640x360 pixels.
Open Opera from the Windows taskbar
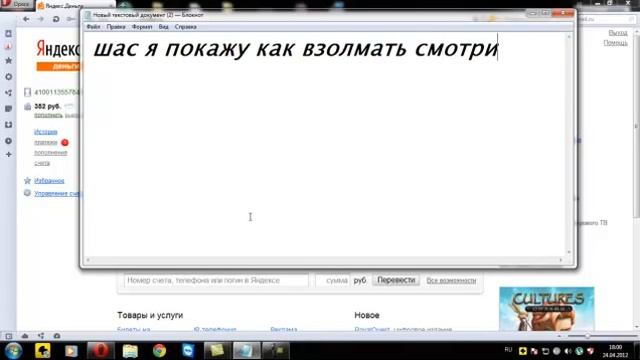point(100,351)
